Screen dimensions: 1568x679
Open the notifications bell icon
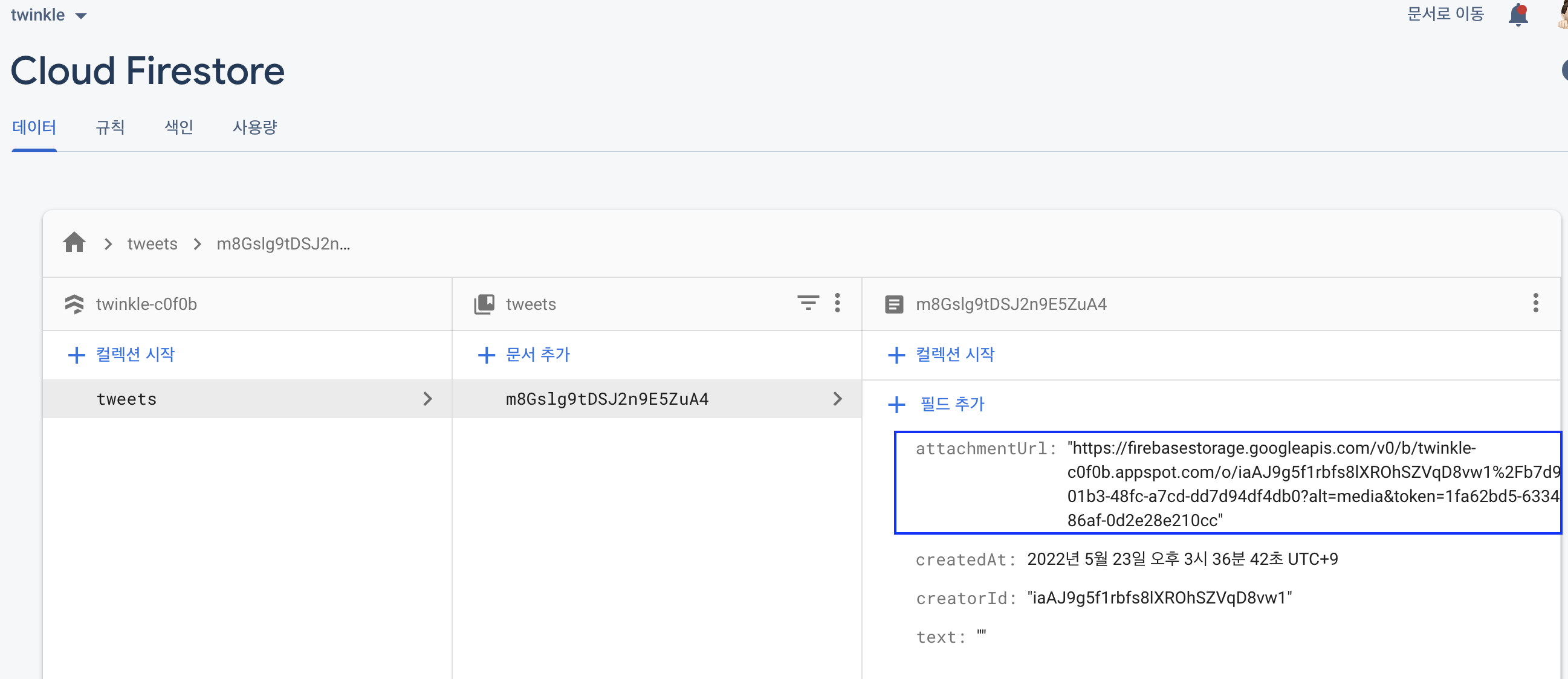[x=1517, y=14]
